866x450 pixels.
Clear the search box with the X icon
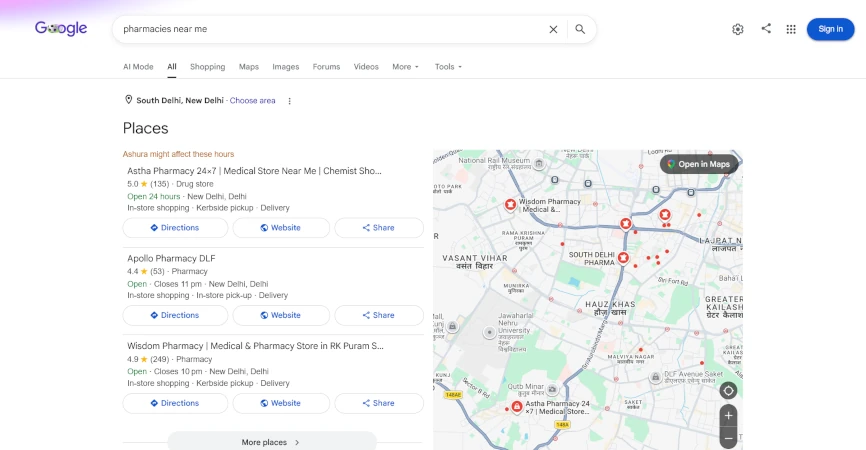click(553, 29)
